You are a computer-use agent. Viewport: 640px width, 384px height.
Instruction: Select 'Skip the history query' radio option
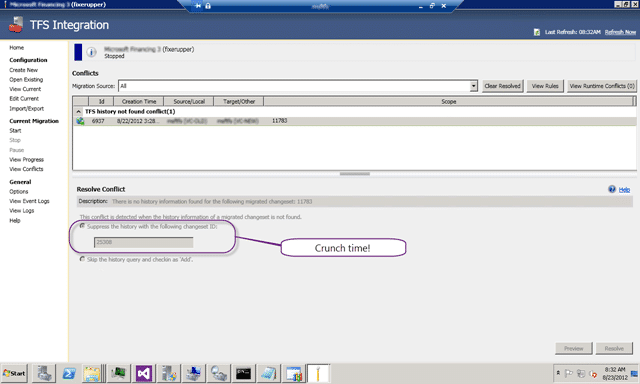[82, 259]
